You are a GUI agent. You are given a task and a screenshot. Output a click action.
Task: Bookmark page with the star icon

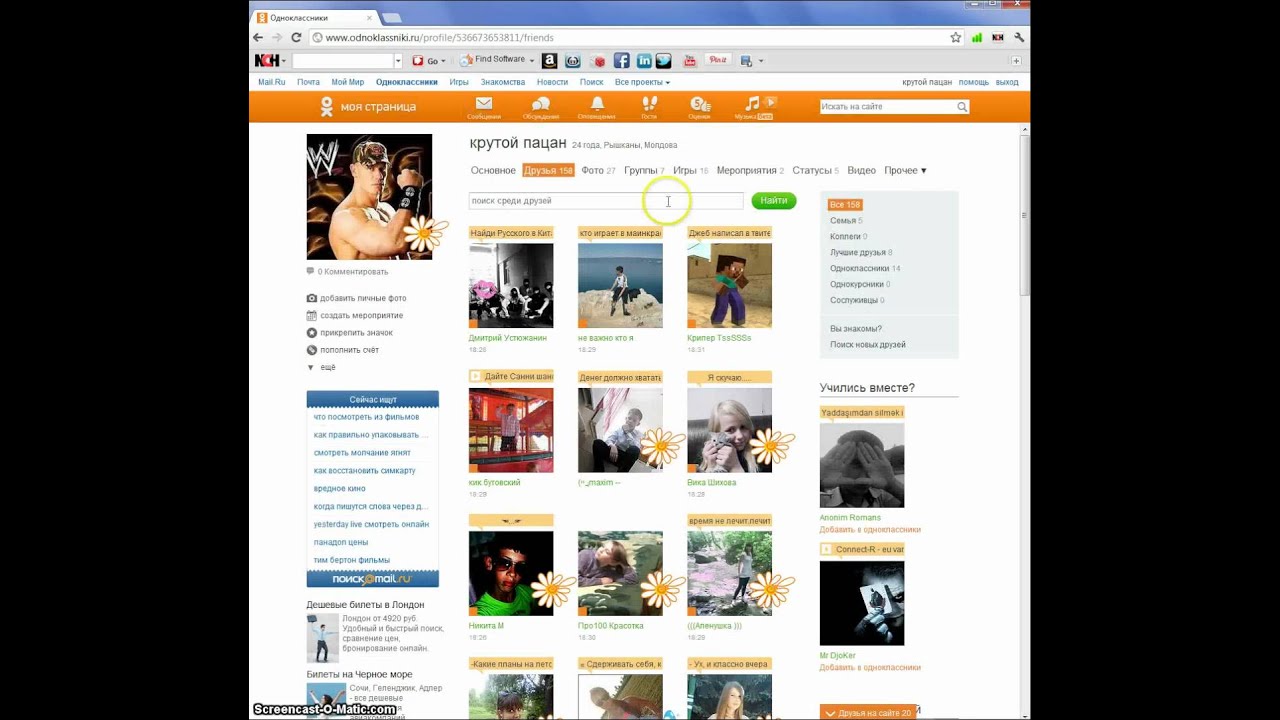(x=956, y=37)
